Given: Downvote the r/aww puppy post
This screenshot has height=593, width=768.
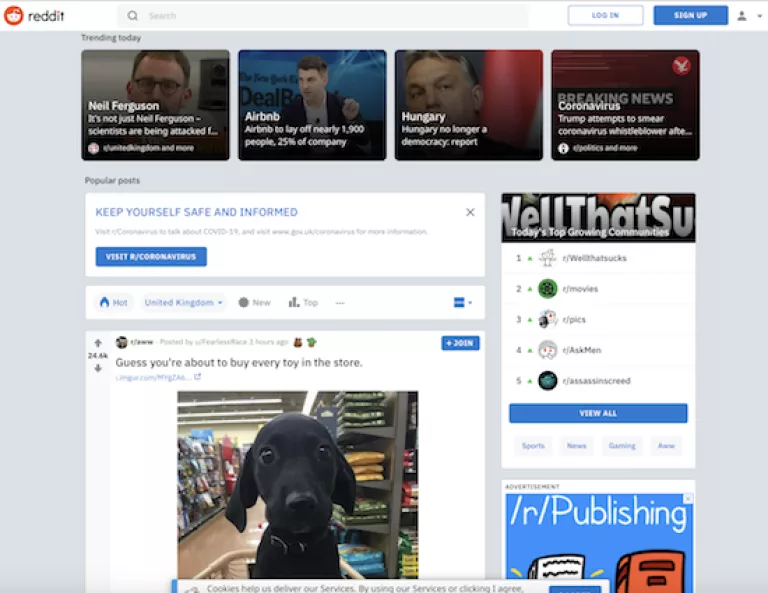Looking at the screenshot, I should pyautogui.click(x=98, y=368).
